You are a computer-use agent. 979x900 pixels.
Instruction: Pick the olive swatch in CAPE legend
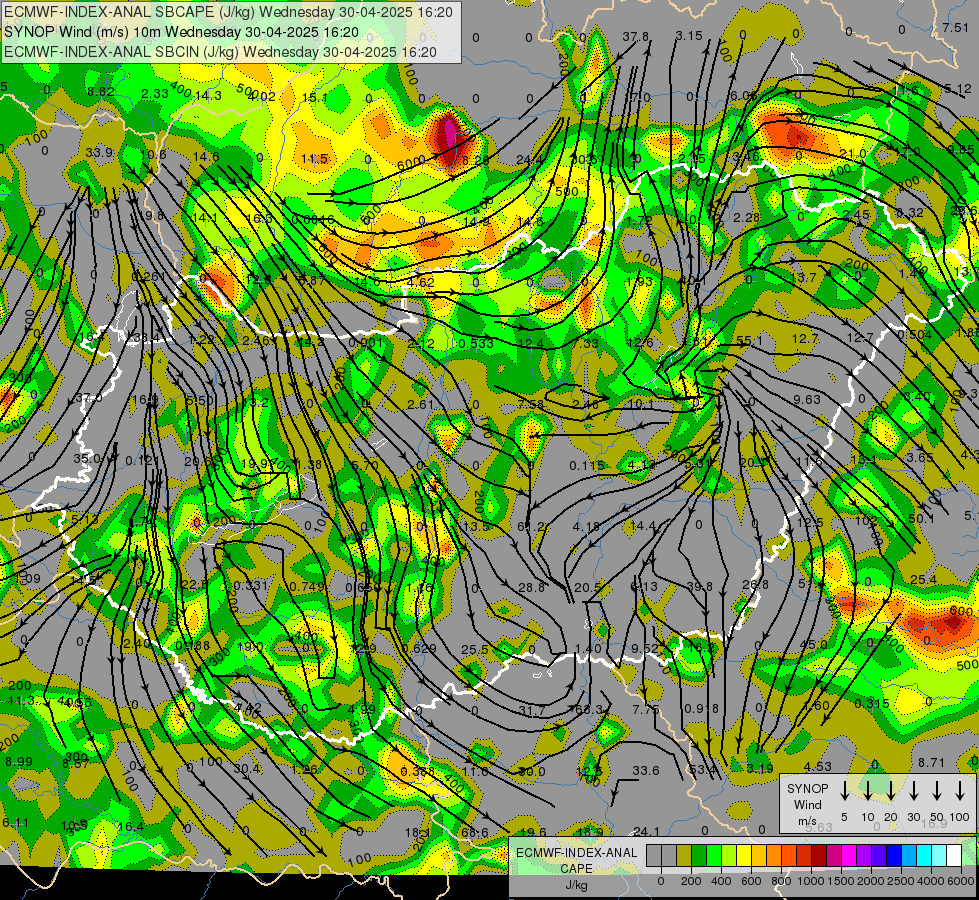tap(684, 855)
